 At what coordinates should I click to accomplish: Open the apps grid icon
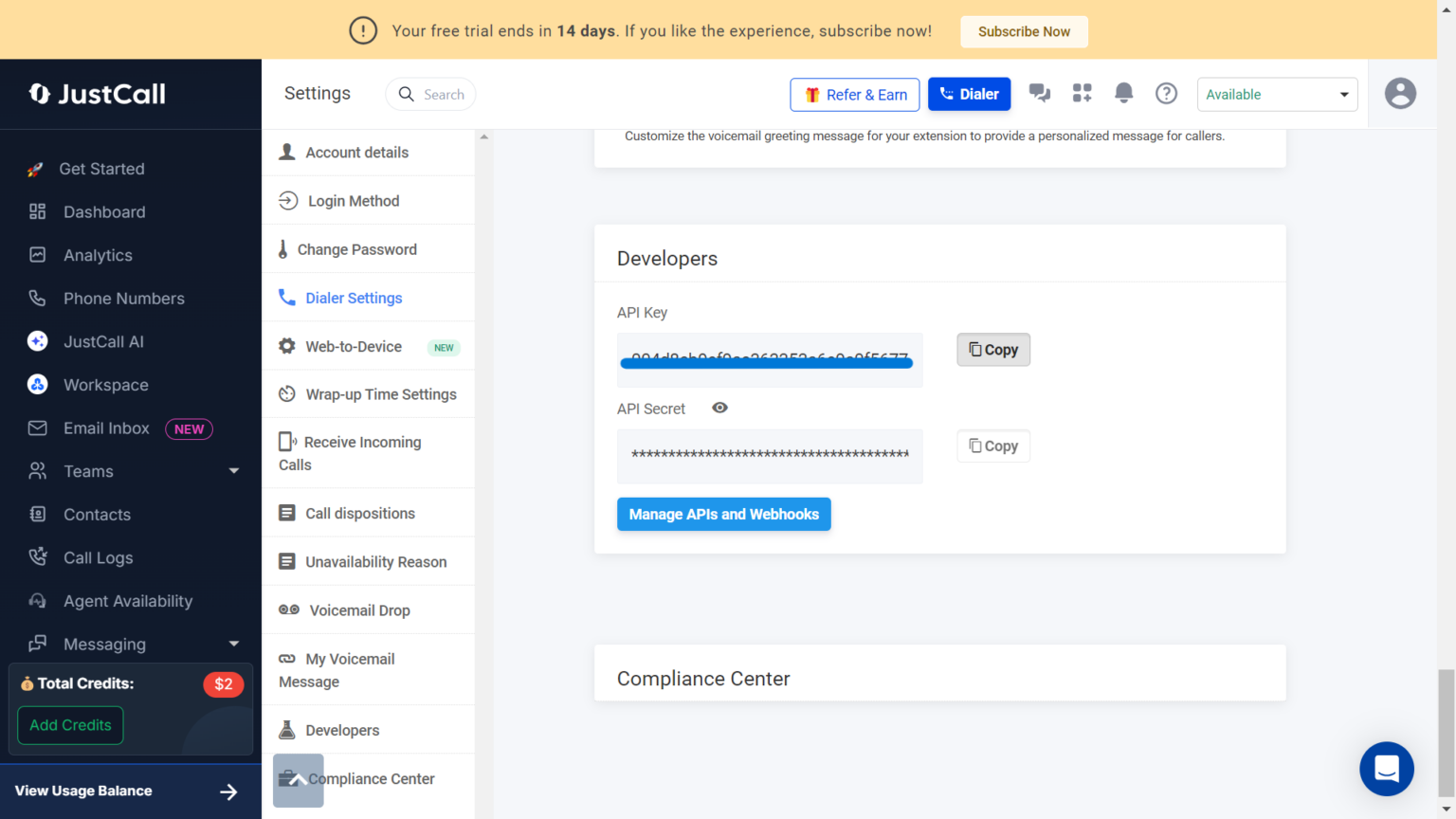coord(1082,93)
